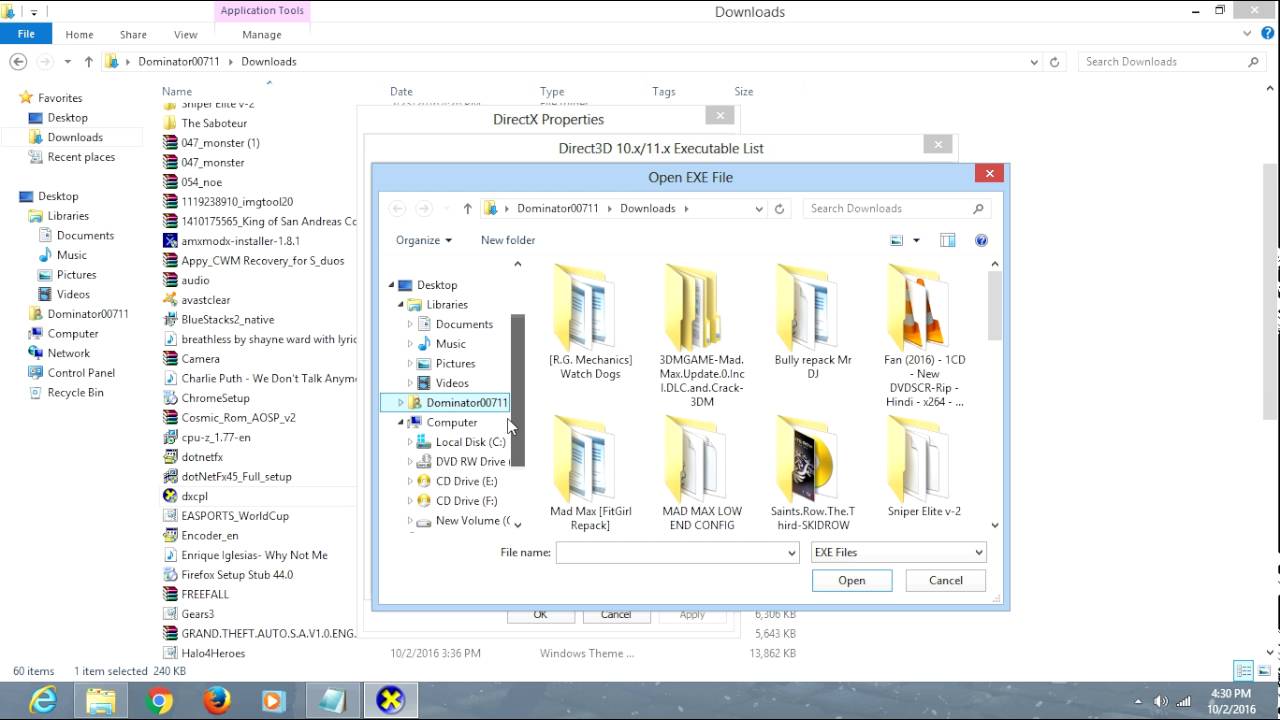
Task: Select Bully repack Mr DJ folder
Action: pyautogui.click(x=813, y=321)
